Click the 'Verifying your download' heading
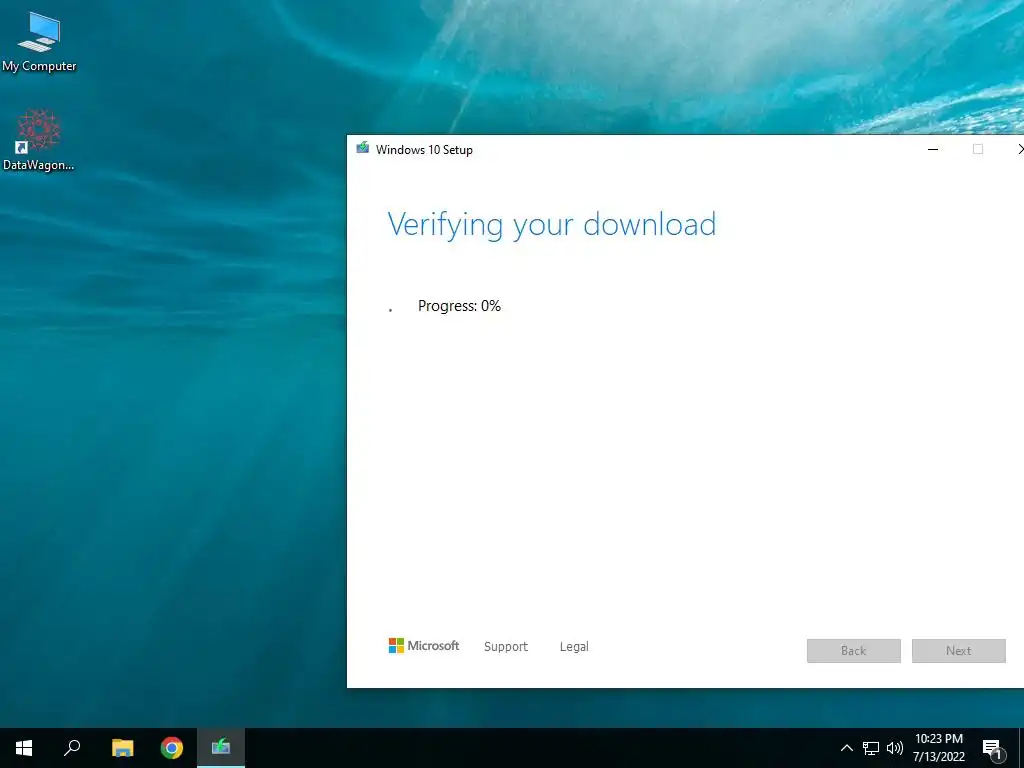 coord(552,225)
